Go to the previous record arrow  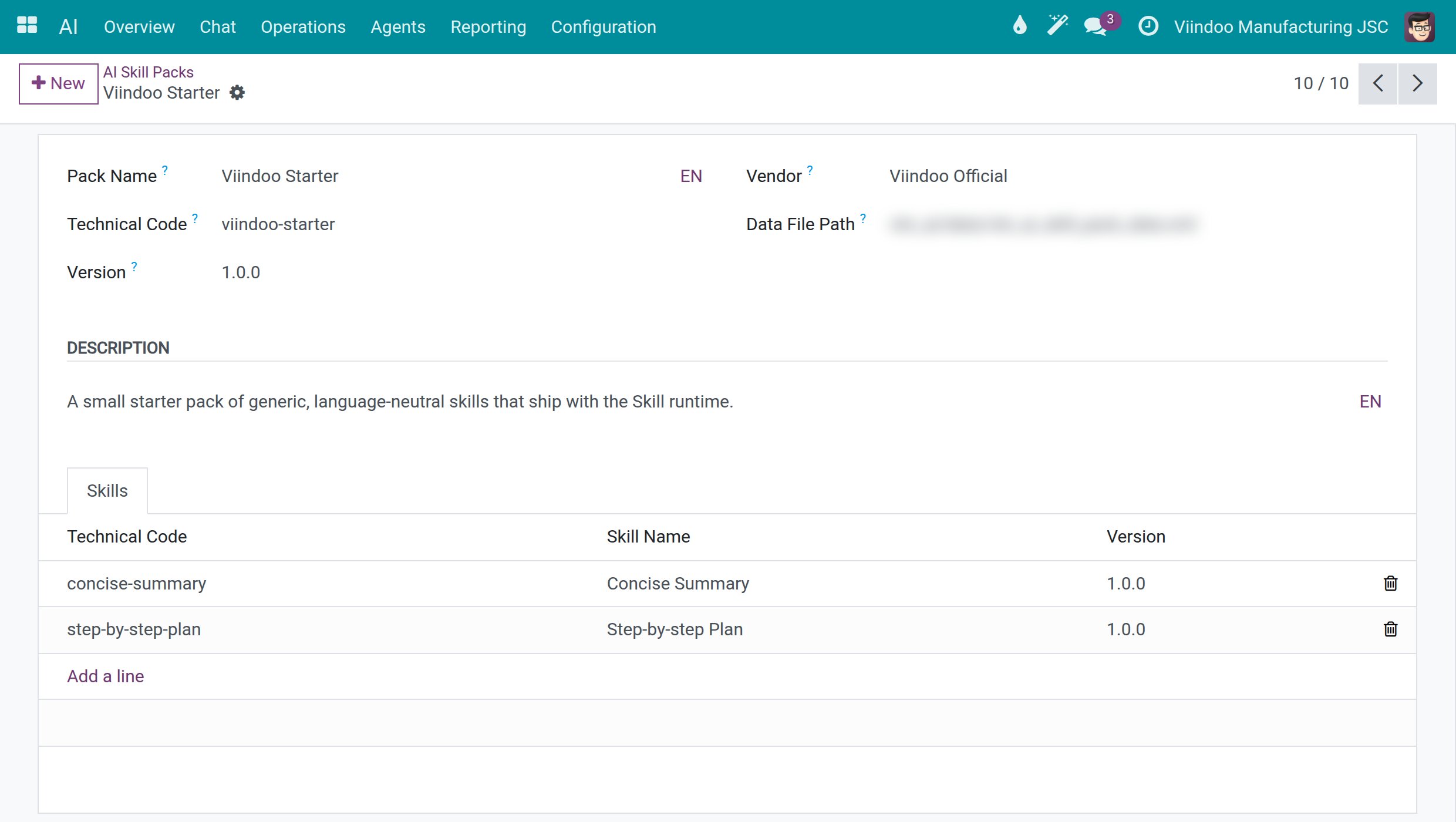click(1377, 83)
